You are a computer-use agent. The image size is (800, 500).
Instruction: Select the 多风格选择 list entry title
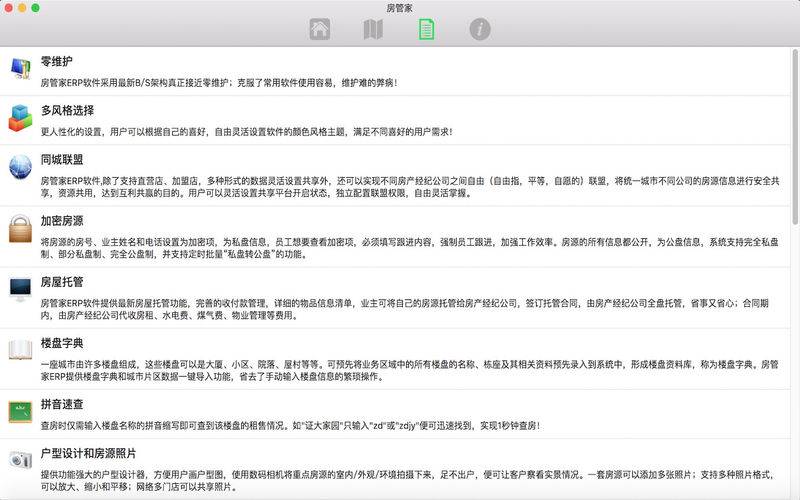tap(67, 111)
